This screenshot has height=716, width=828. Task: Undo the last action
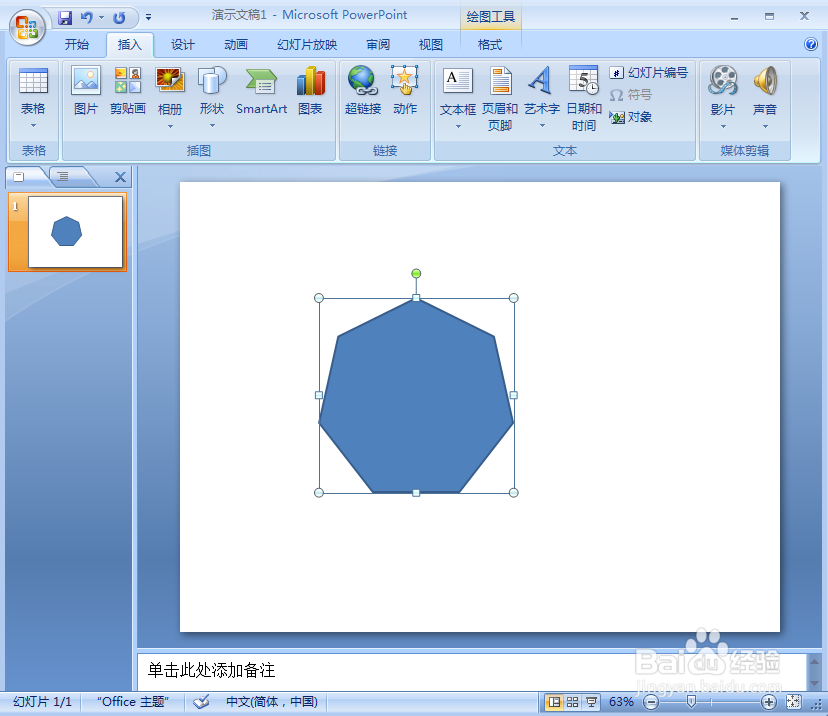click(87, 17)
